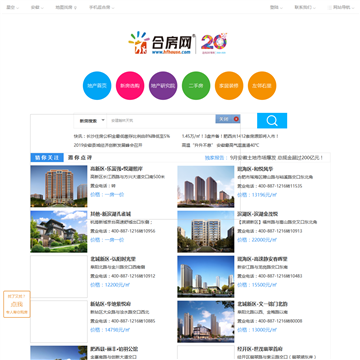Screen dimensions: 360x360
Task: Open thumbnail priced 15500元/㎡ in 瑶海区
Action: point(206,277)
